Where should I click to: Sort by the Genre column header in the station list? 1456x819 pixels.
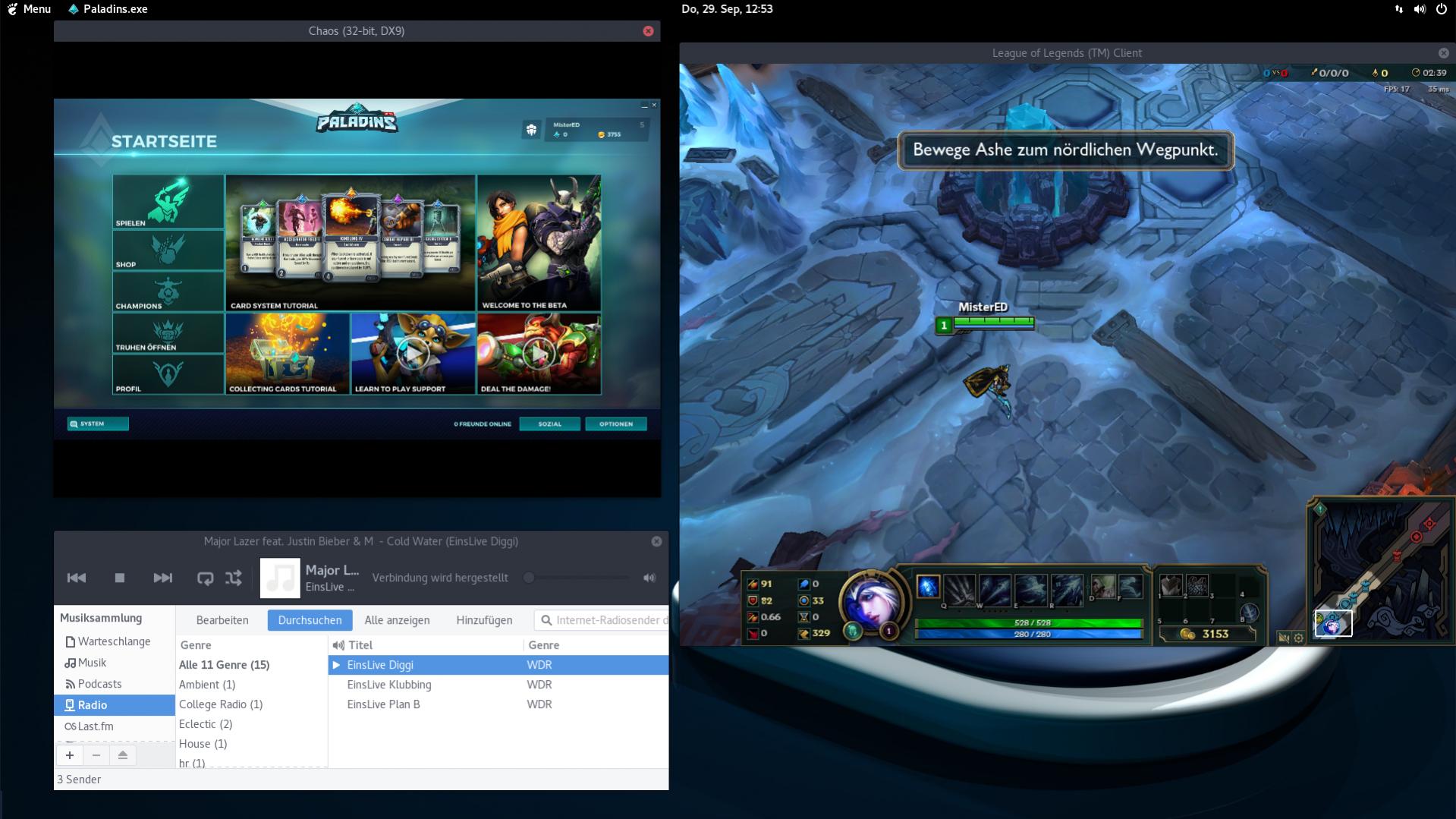click(x=596, y=645)
